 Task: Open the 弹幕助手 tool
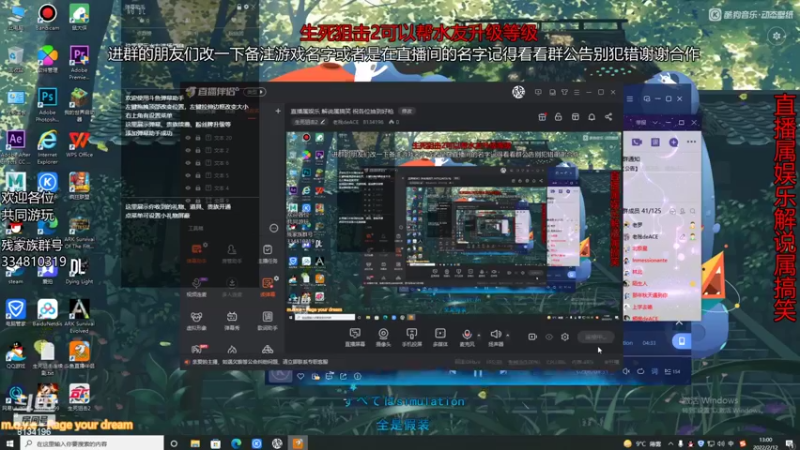[x=196, y=253]
